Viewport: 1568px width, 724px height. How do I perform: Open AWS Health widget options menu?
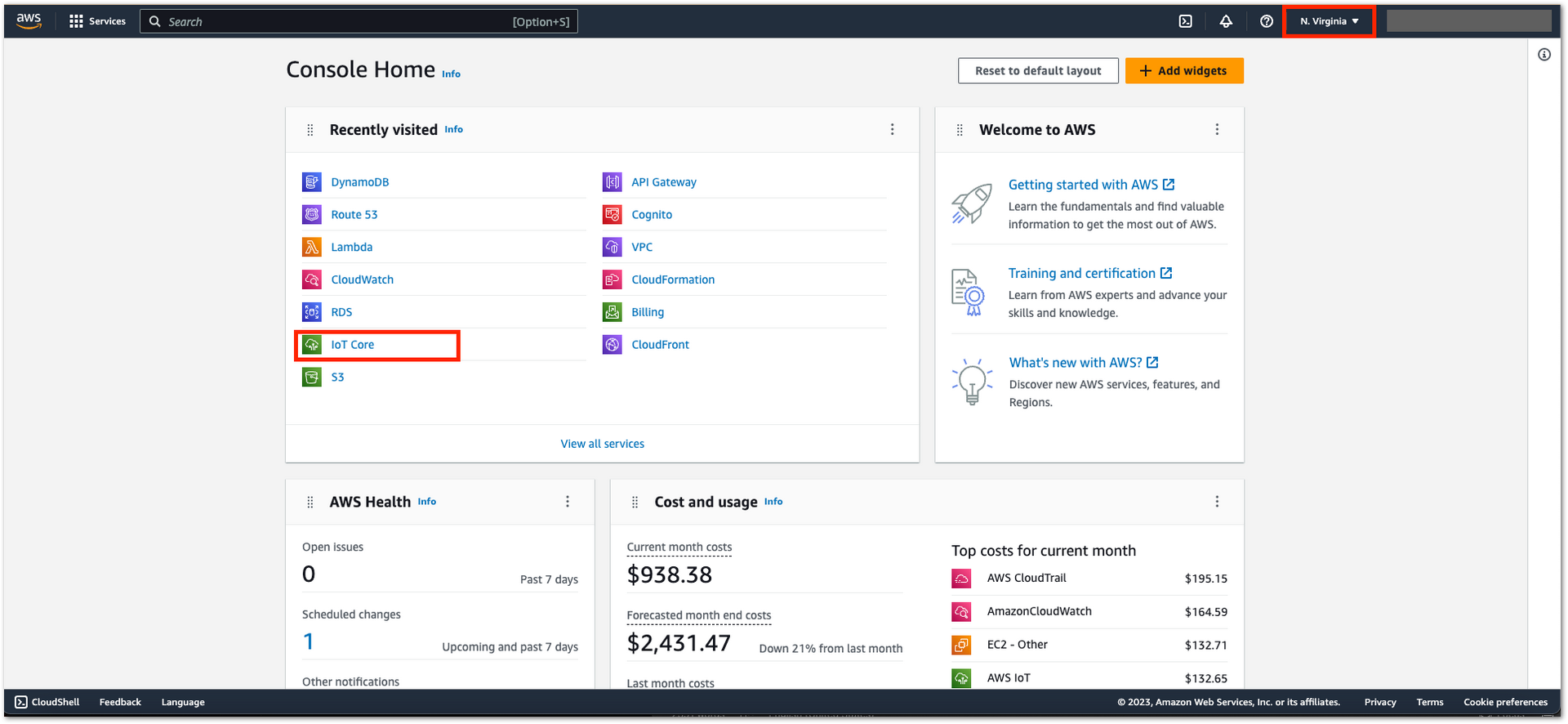[x=568, y=502]
